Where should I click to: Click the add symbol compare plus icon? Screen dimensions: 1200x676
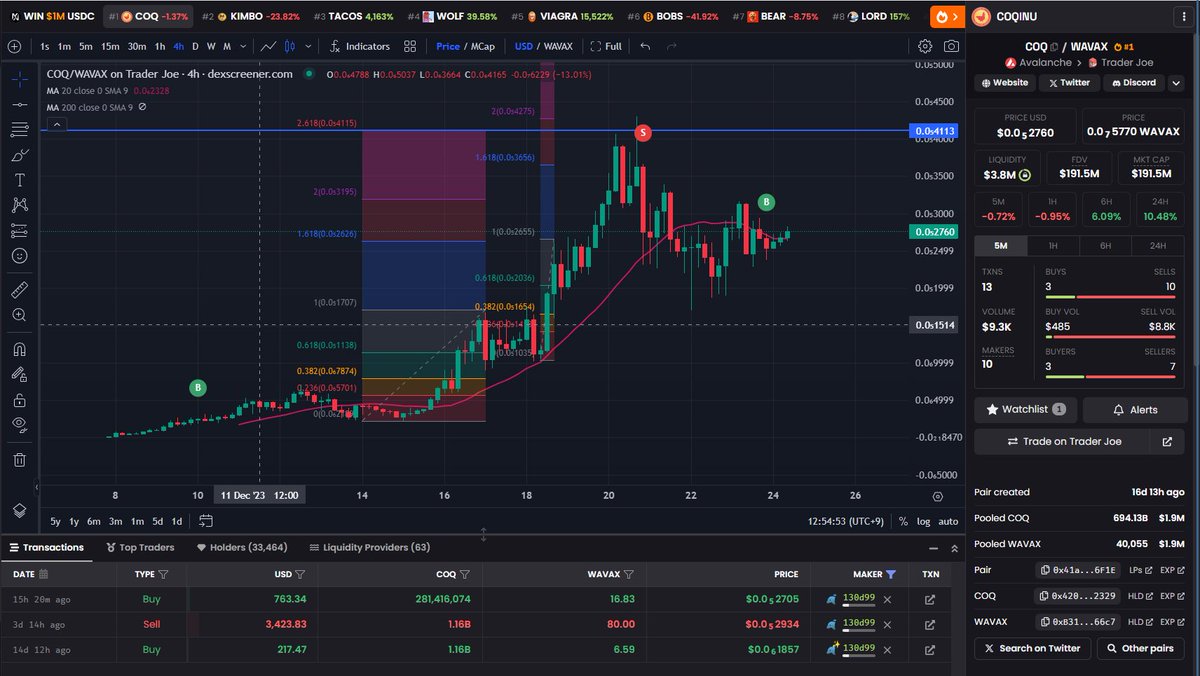14,46
